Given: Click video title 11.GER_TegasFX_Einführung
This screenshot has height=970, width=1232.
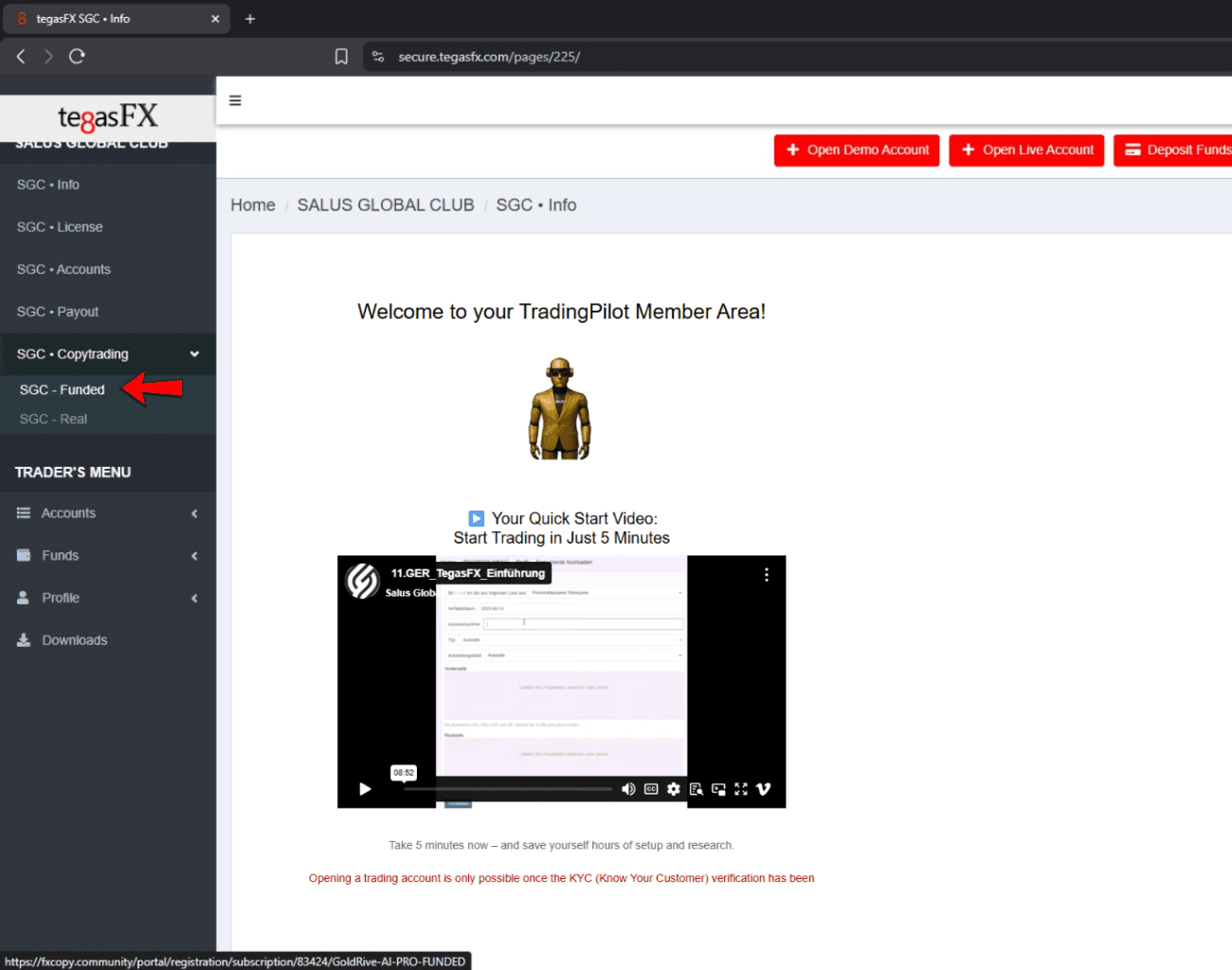Looking at the screenshot, I should [468, 573].
